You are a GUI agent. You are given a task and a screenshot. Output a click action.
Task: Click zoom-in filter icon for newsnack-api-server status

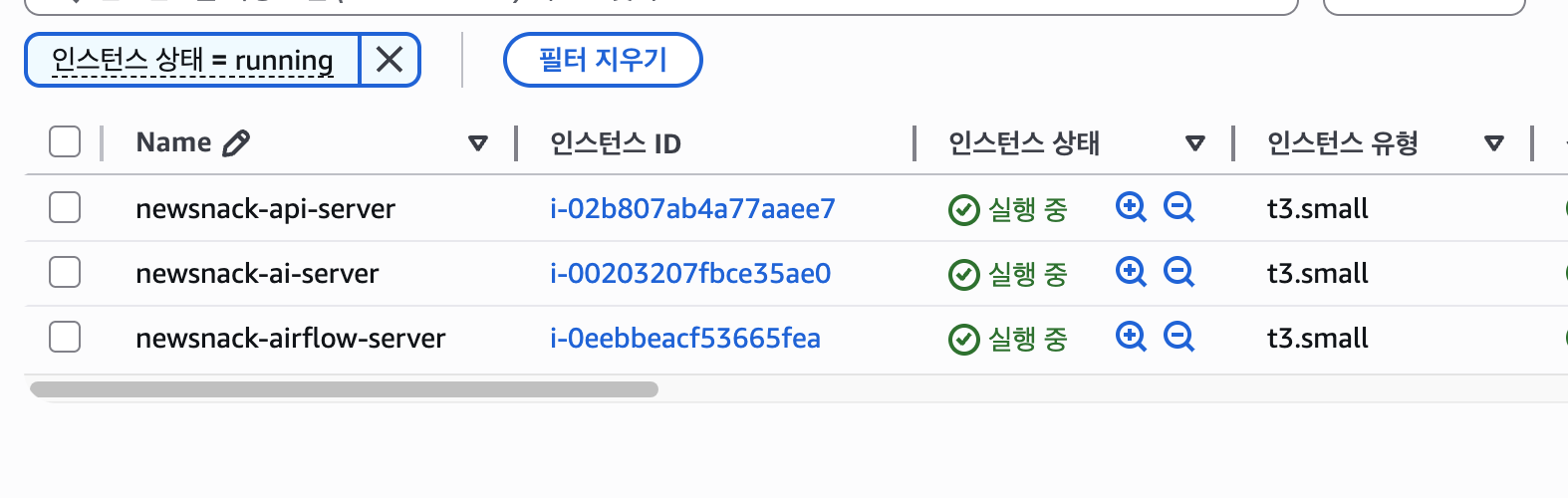coord(1131,207)
